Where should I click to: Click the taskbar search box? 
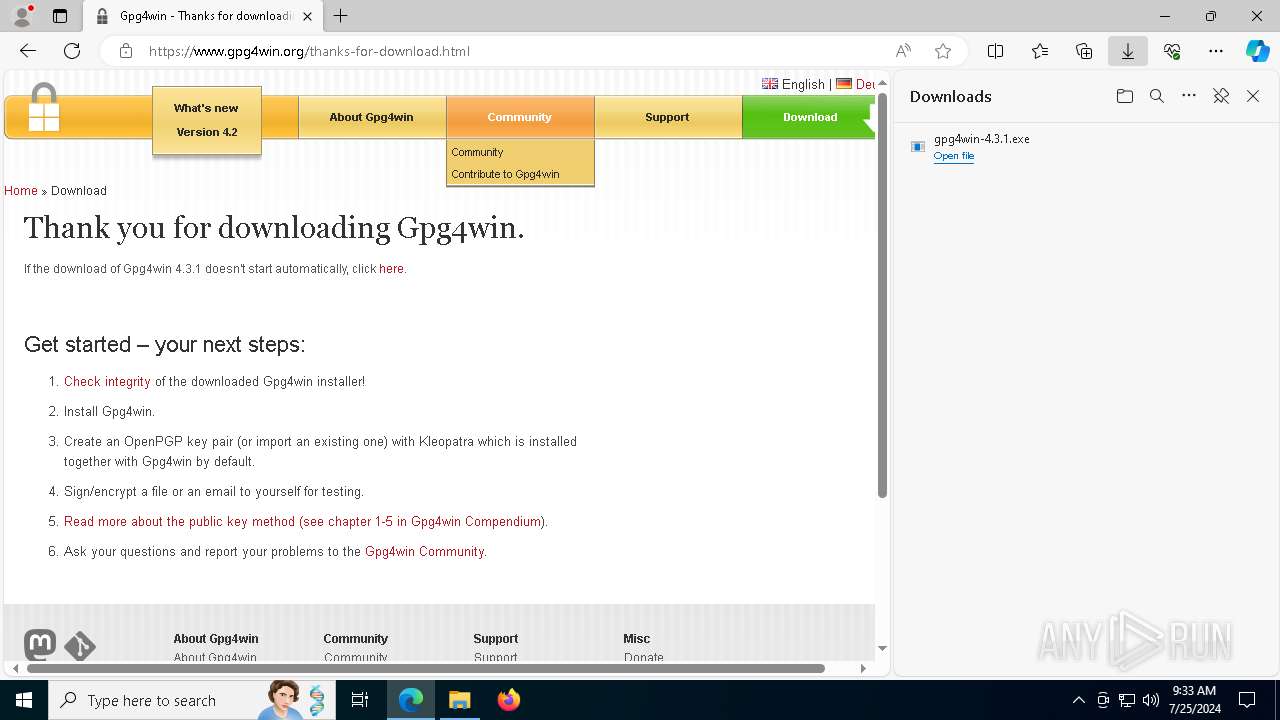(192, 700)
